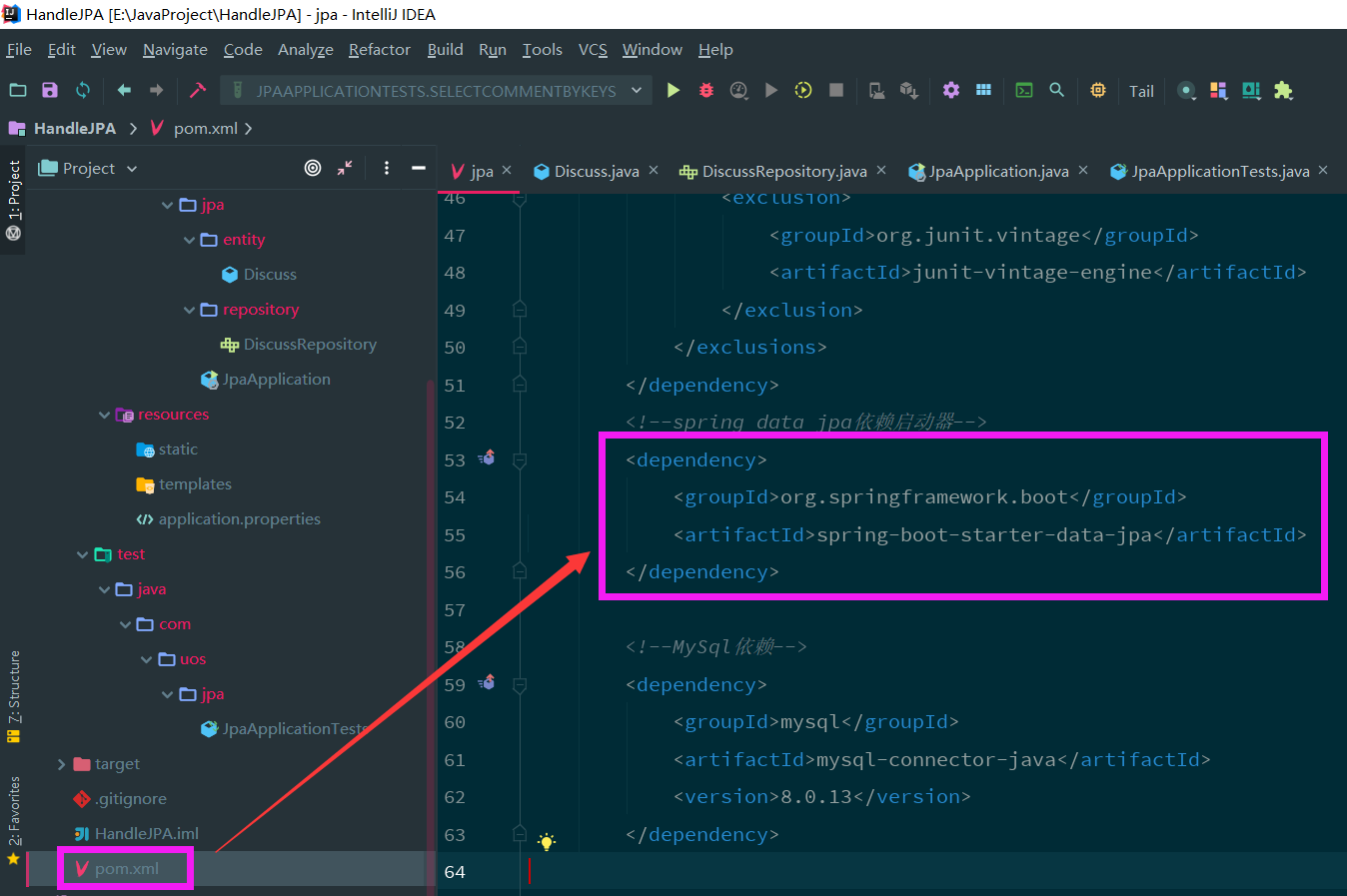Viewport: 1347px width, 896px height.
Task: Click the lightbulb intention icon at line 63
Action: click(x=547, y=842)
